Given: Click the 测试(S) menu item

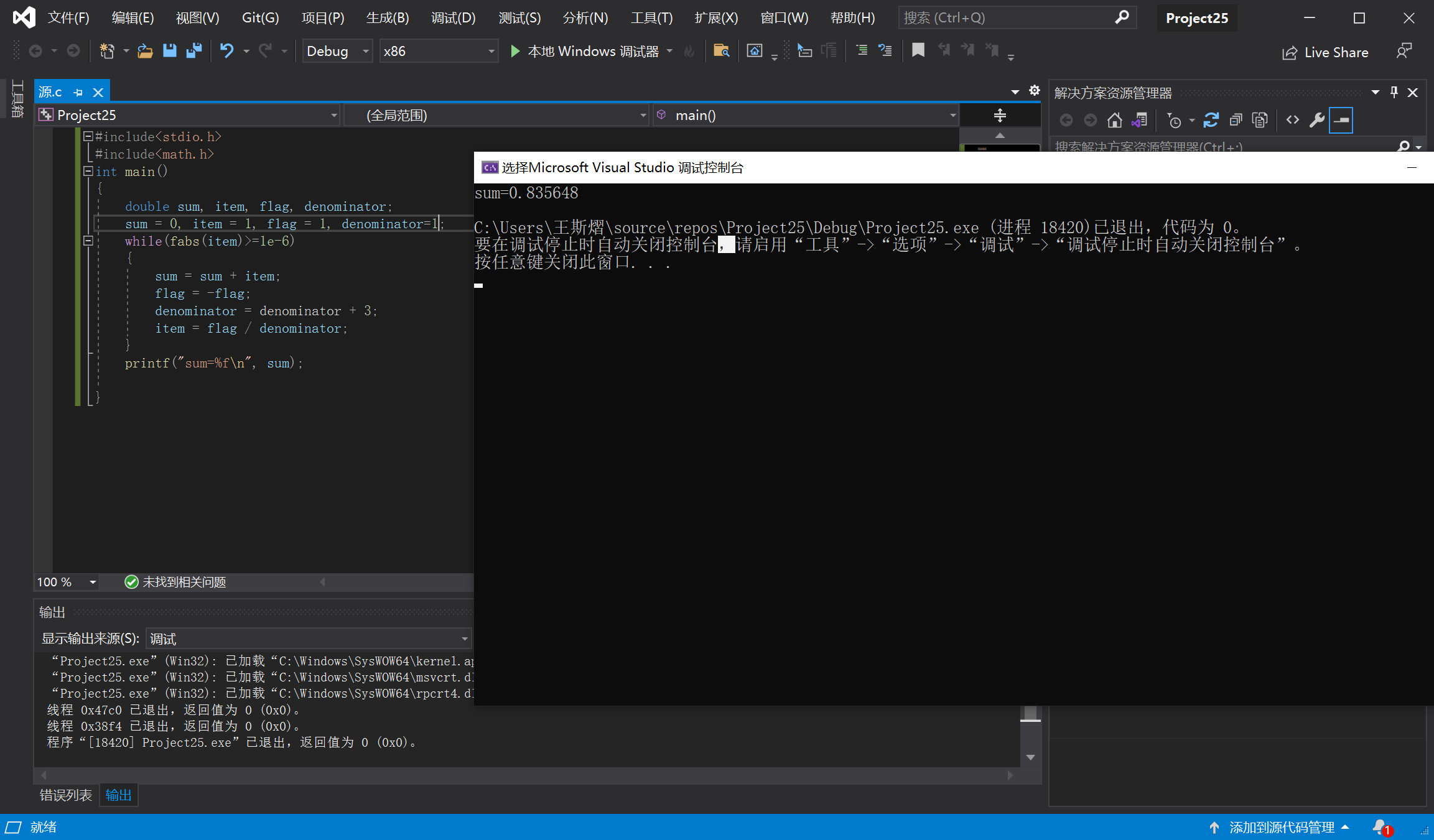Looking at the screenshot, I should (519, 18).
